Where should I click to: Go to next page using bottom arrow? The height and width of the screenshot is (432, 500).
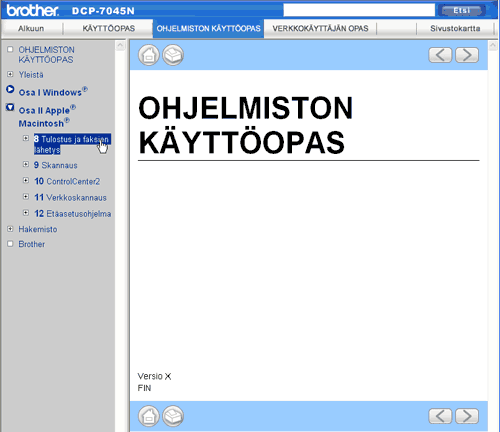pos(467,416)
